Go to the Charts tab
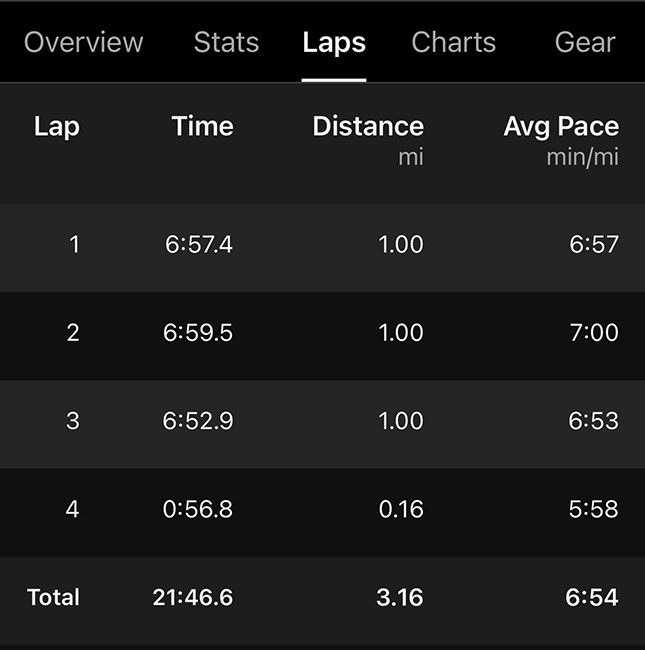Viewport: 645px width, 650px height. click(x=453, y=43)
